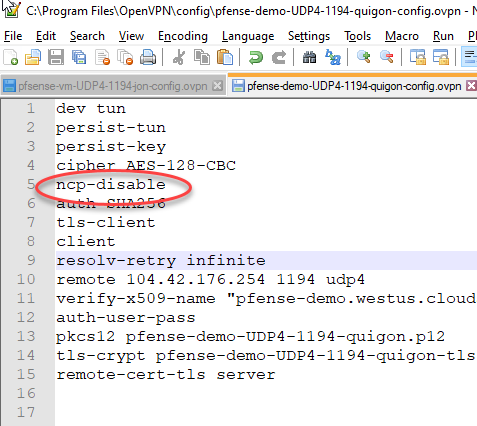Image resolution: width=477 pixels, height=426 pixels.
Task: Undo last action with green arrow
Action: (256, 57)
